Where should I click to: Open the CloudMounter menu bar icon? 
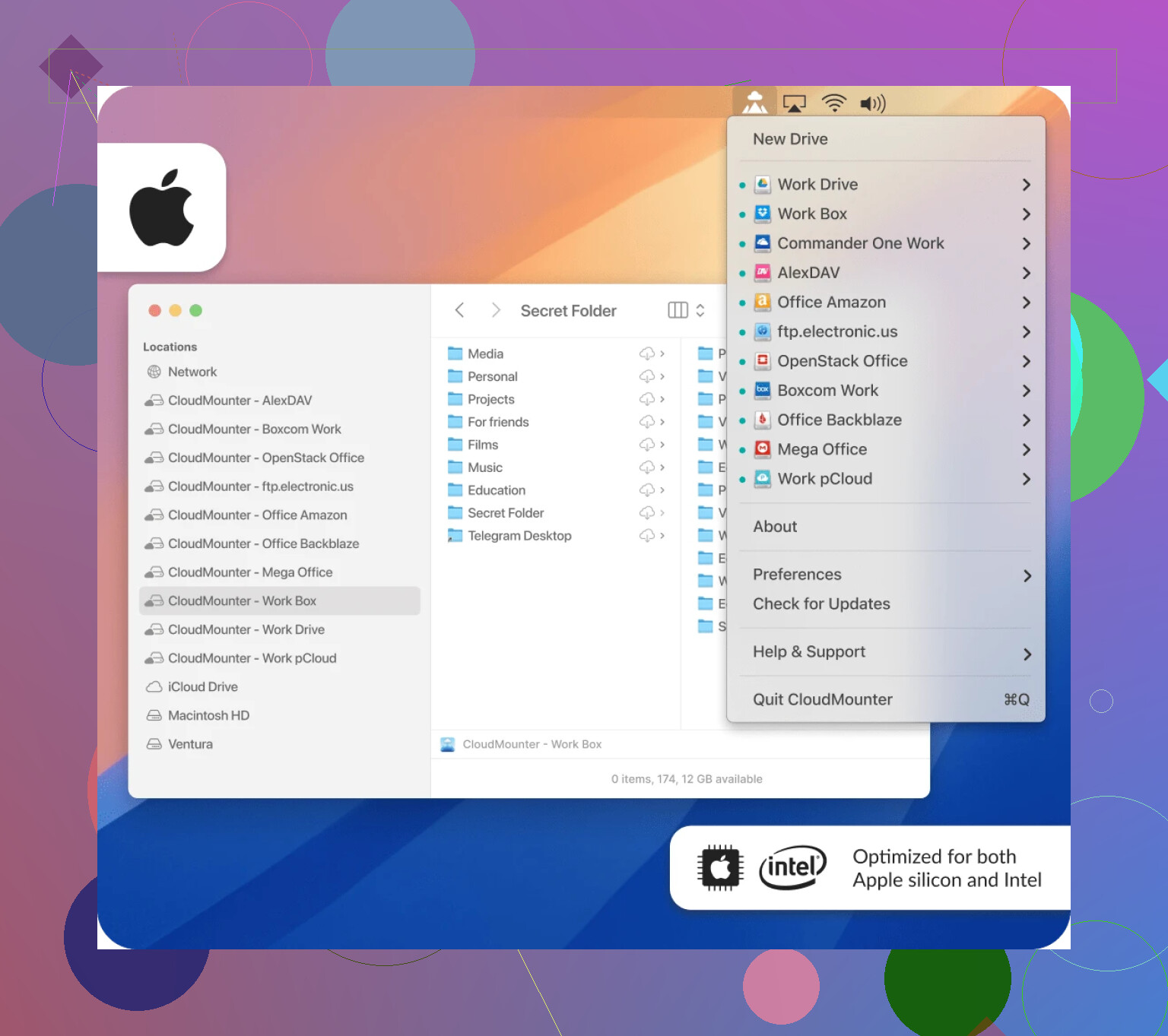754,102
